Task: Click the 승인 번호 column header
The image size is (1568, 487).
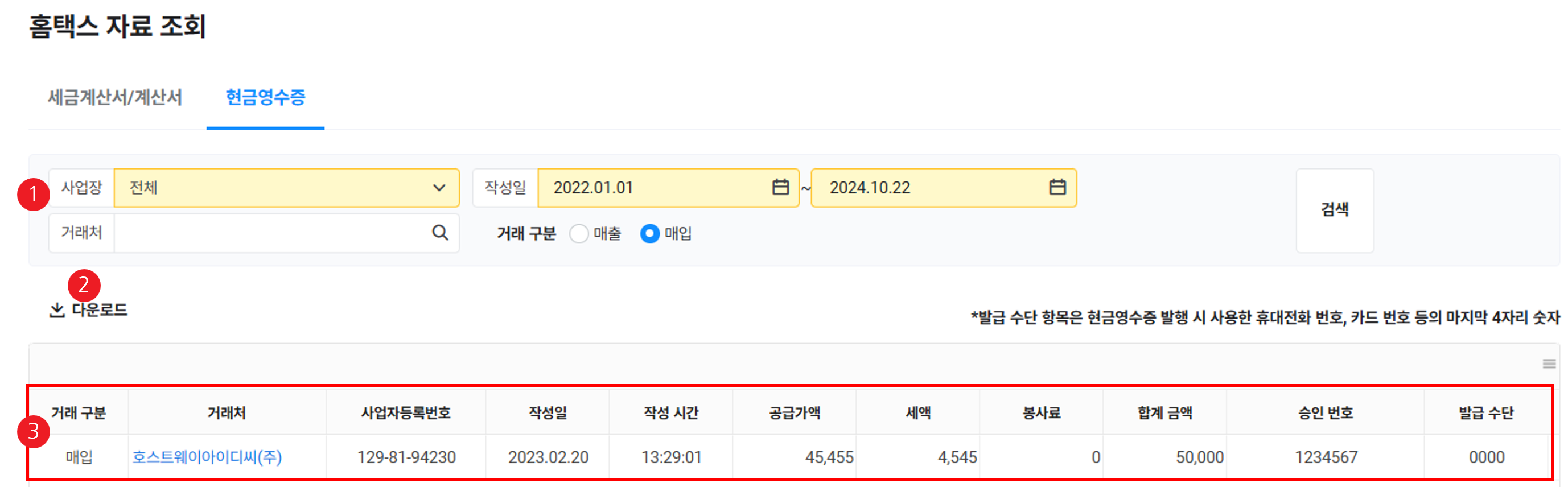Action: (x=1325, y=412)
